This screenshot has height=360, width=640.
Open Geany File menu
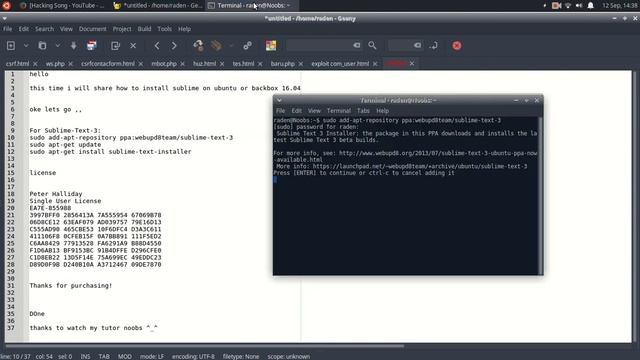pos(8,29)
